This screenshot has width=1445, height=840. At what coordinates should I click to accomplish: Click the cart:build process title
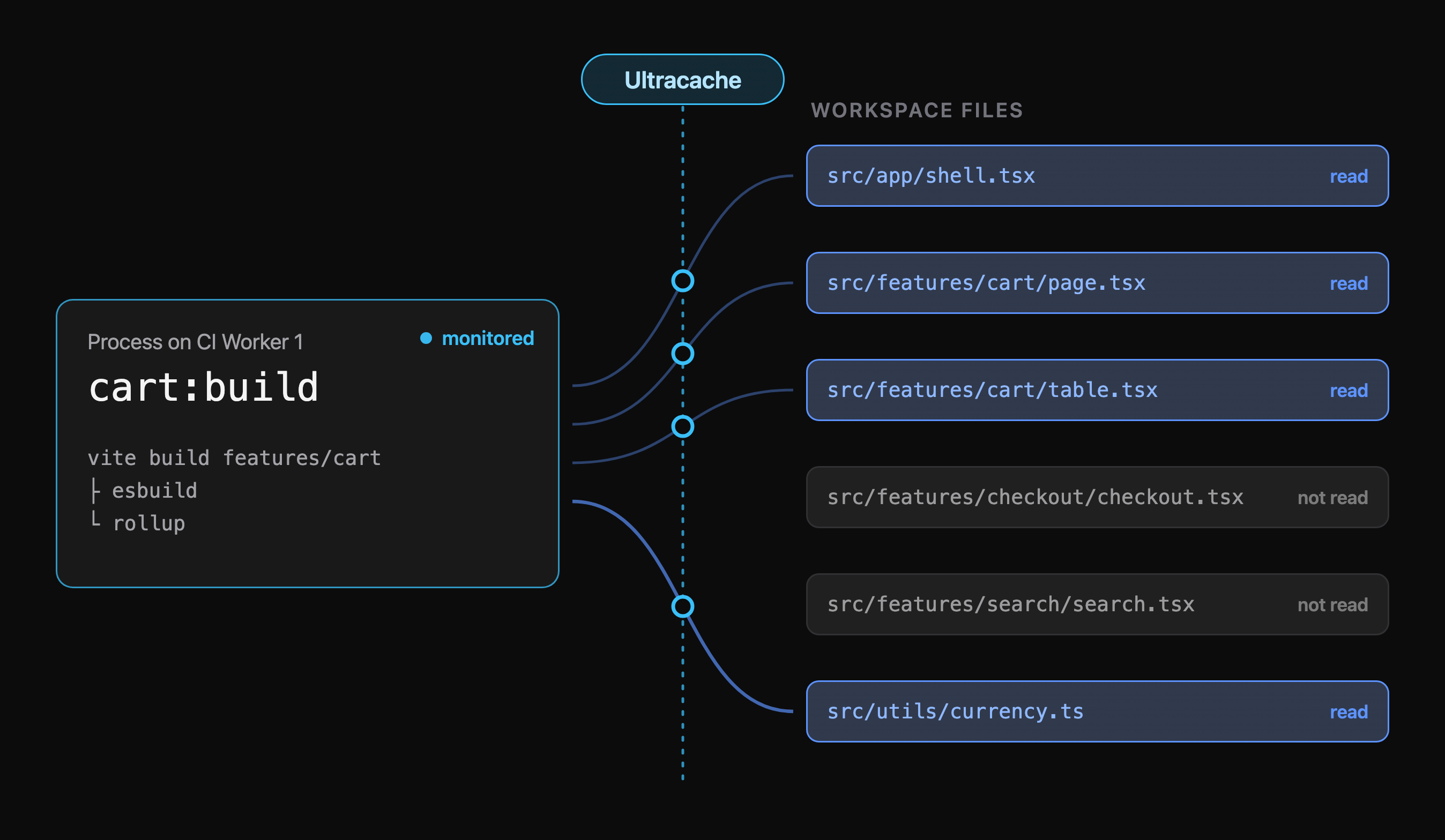204,387
